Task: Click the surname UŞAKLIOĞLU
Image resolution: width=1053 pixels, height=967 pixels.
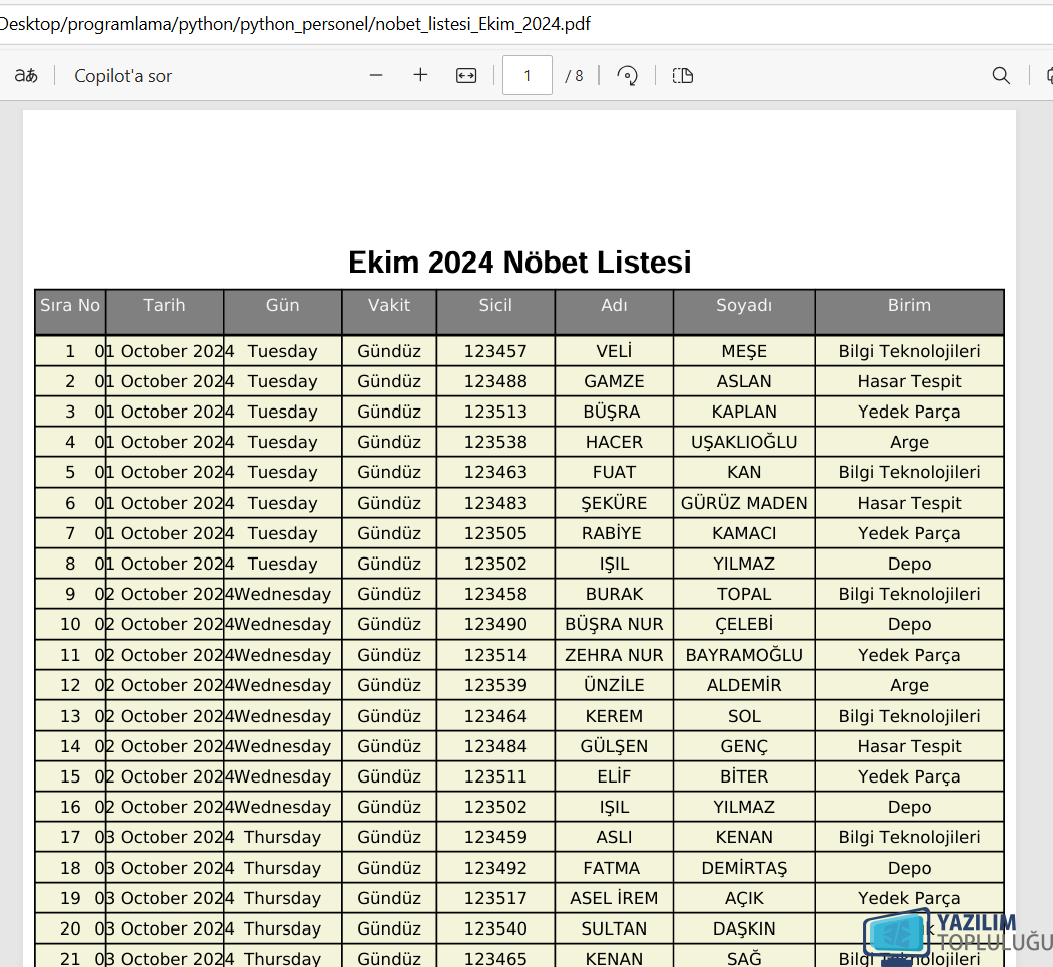Action: coord(744,443)
